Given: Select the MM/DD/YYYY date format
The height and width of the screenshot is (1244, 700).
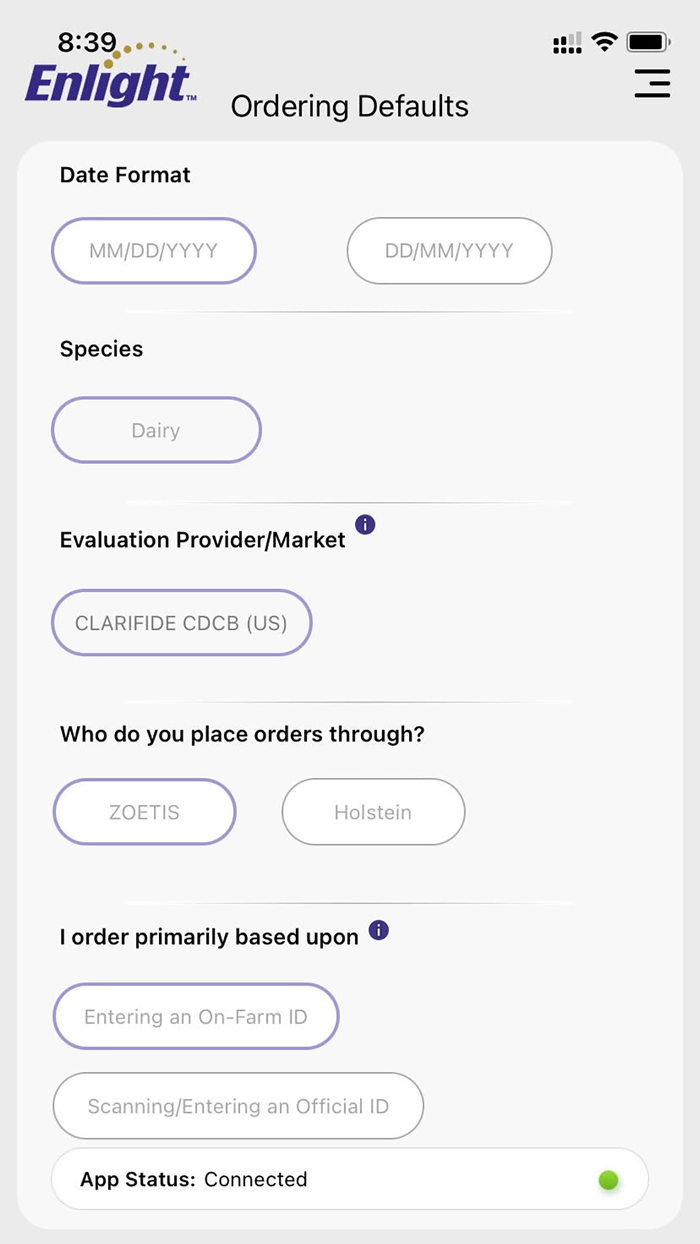Looking at the screenshot, I should pyautogui.click(x=154, y=251).
